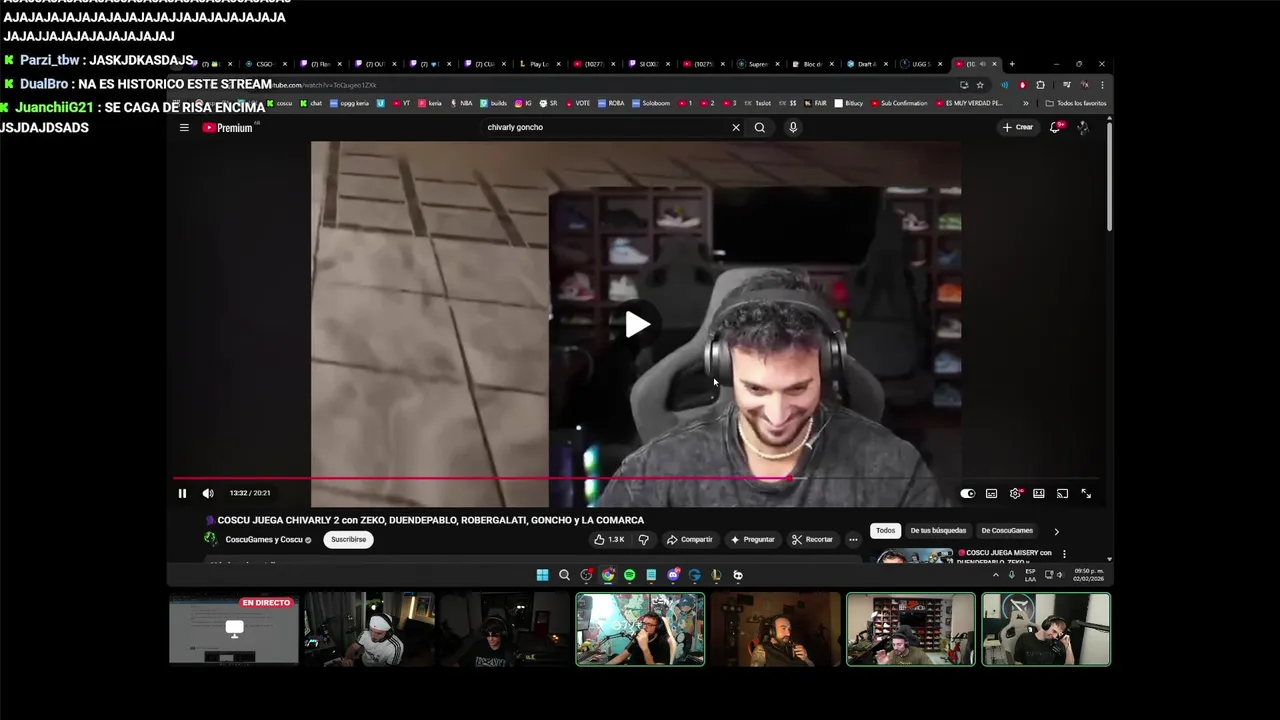Turn on subtitles in the player
This screenshot has width=1280, height=720.
click(991, 493)
